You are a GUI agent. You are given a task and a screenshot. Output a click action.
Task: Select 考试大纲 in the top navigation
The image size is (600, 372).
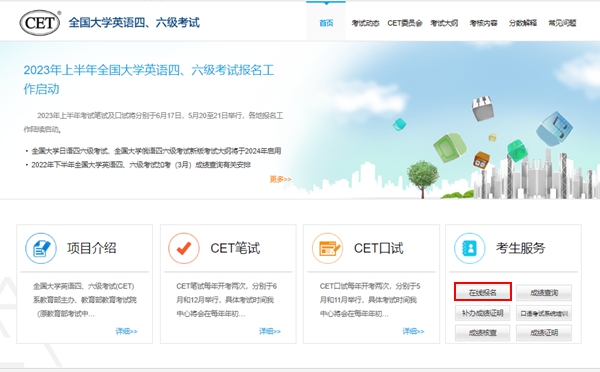pos(444,23)
